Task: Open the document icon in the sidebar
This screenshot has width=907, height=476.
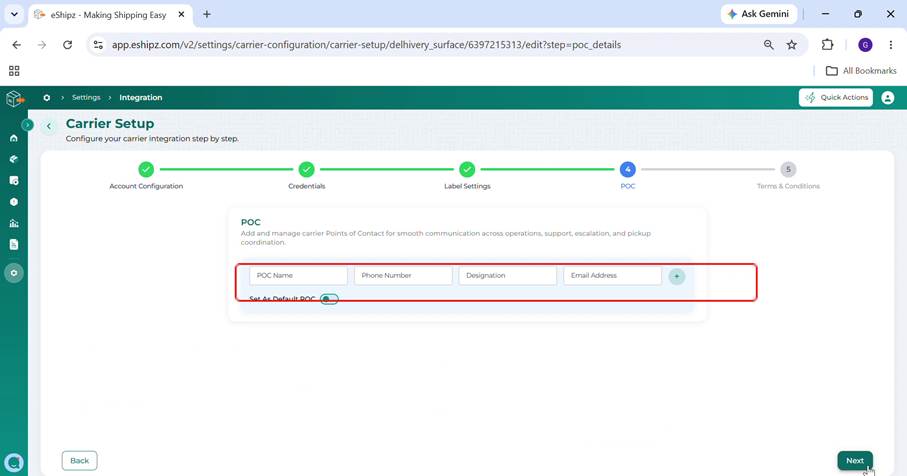Action: point(14,245)
